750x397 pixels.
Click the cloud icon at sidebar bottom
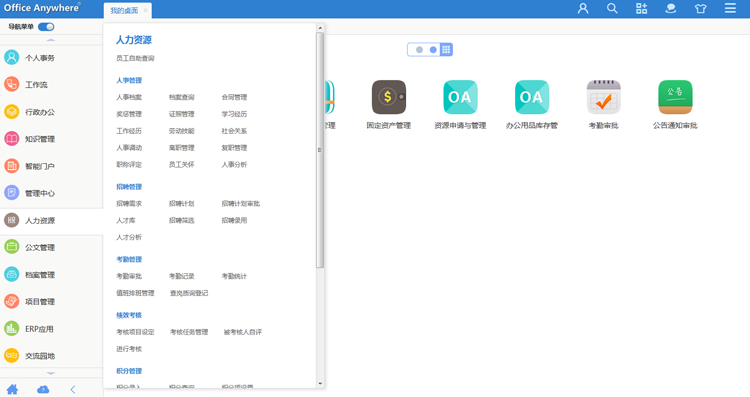click(x=43, y=389)
